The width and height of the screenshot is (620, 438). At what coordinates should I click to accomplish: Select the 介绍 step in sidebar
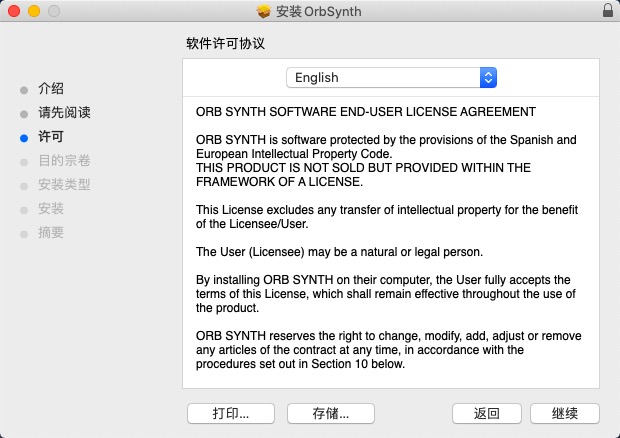point(51,89)
